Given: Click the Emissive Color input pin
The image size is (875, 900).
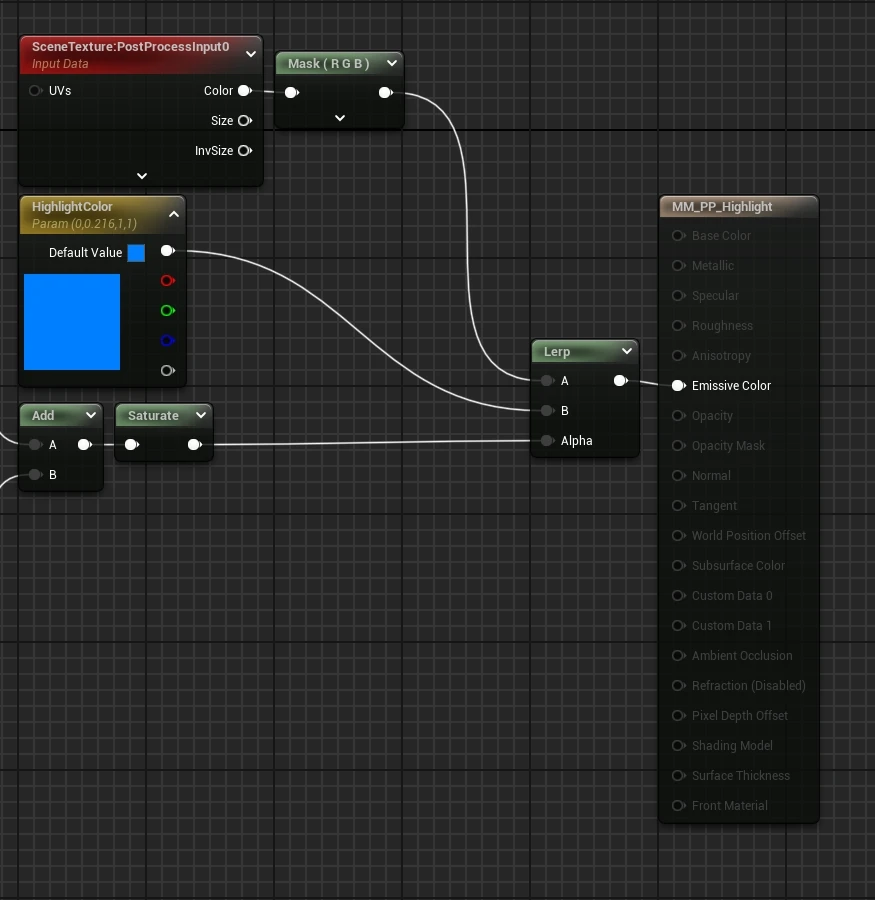Looking at the screenshot, I should 678,386.
